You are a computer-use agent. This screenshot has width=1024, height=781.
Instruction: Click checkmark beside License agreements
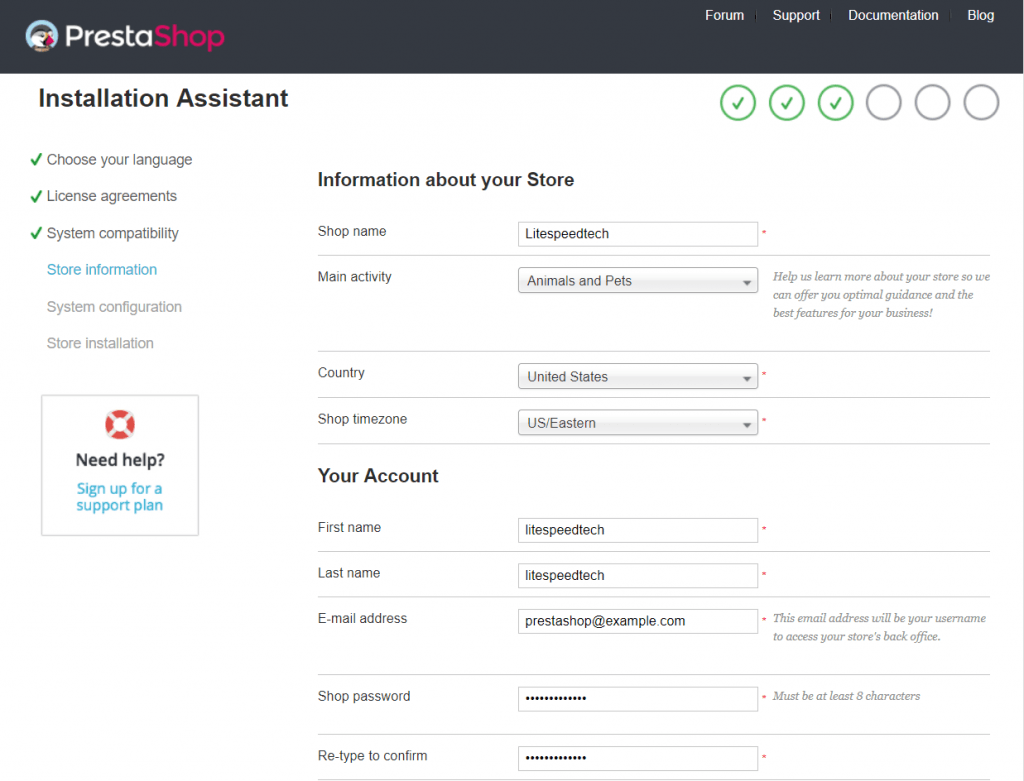pyautogui.click(x=36, y=196)
